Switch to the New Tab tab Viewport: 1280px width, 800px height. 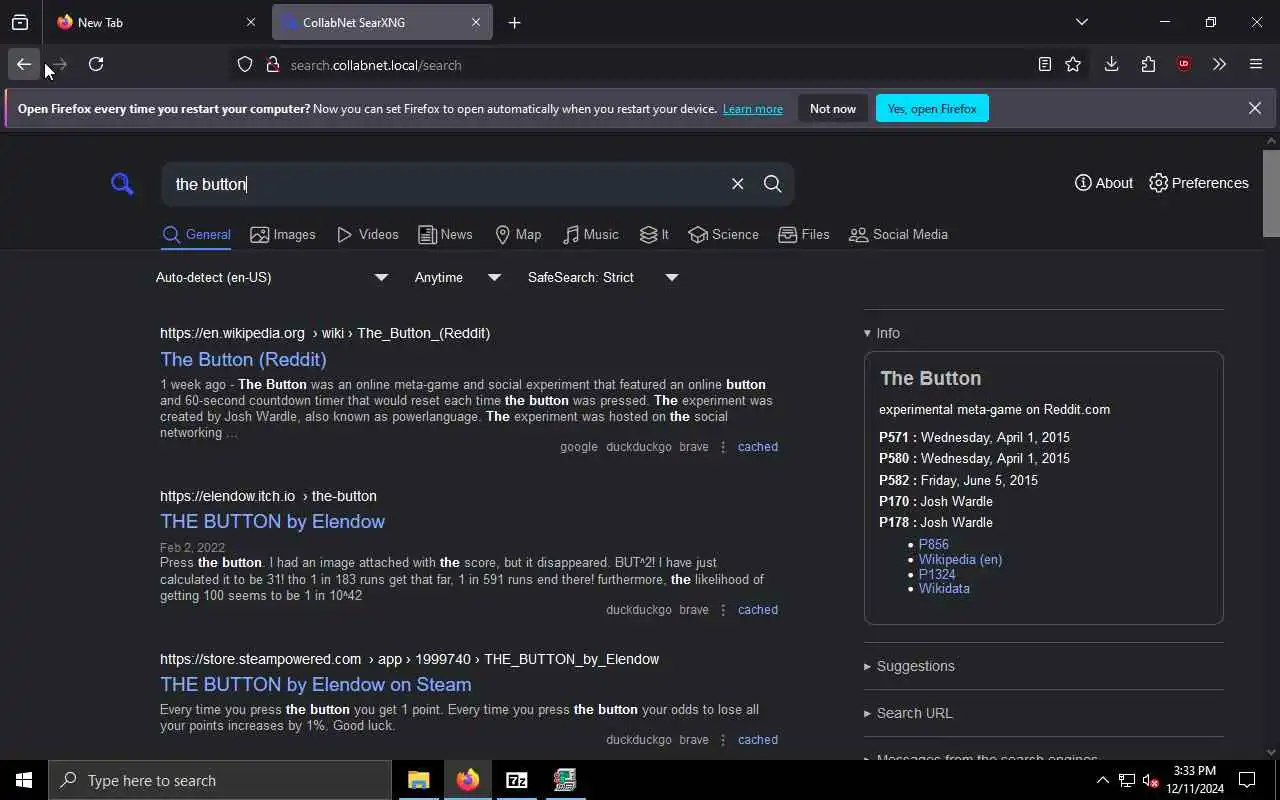coord(155,22)
